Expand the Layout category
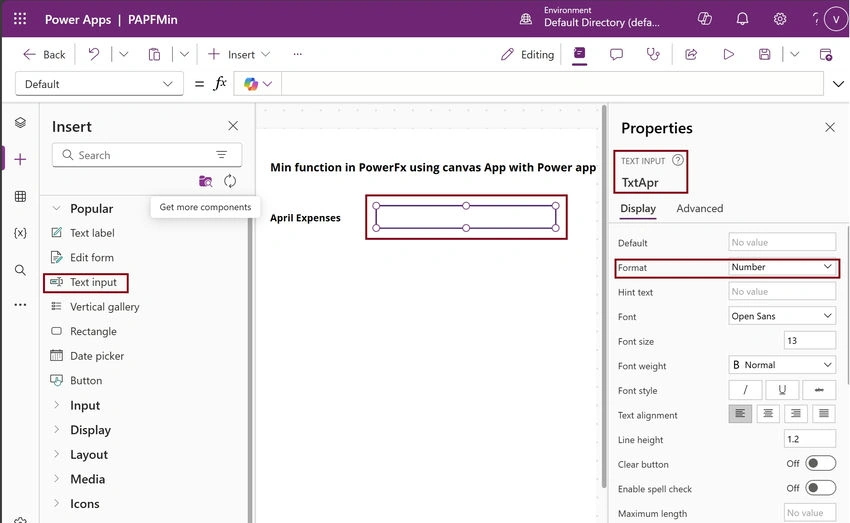The height and width of the screenshot is (523, 850). pyautogui.click(x=56, y=454)
